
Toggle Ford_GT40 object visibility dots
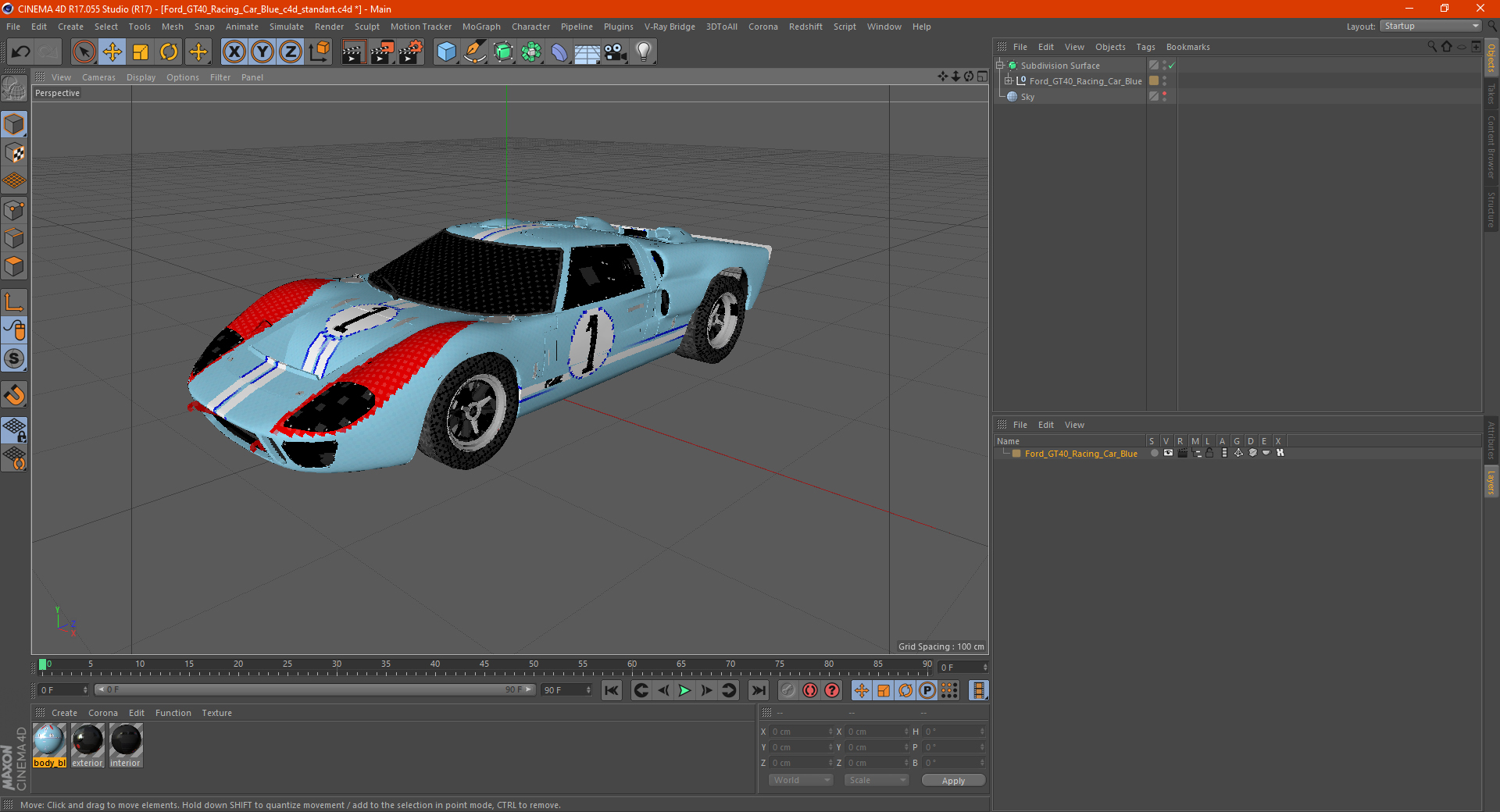point(1164,80)
